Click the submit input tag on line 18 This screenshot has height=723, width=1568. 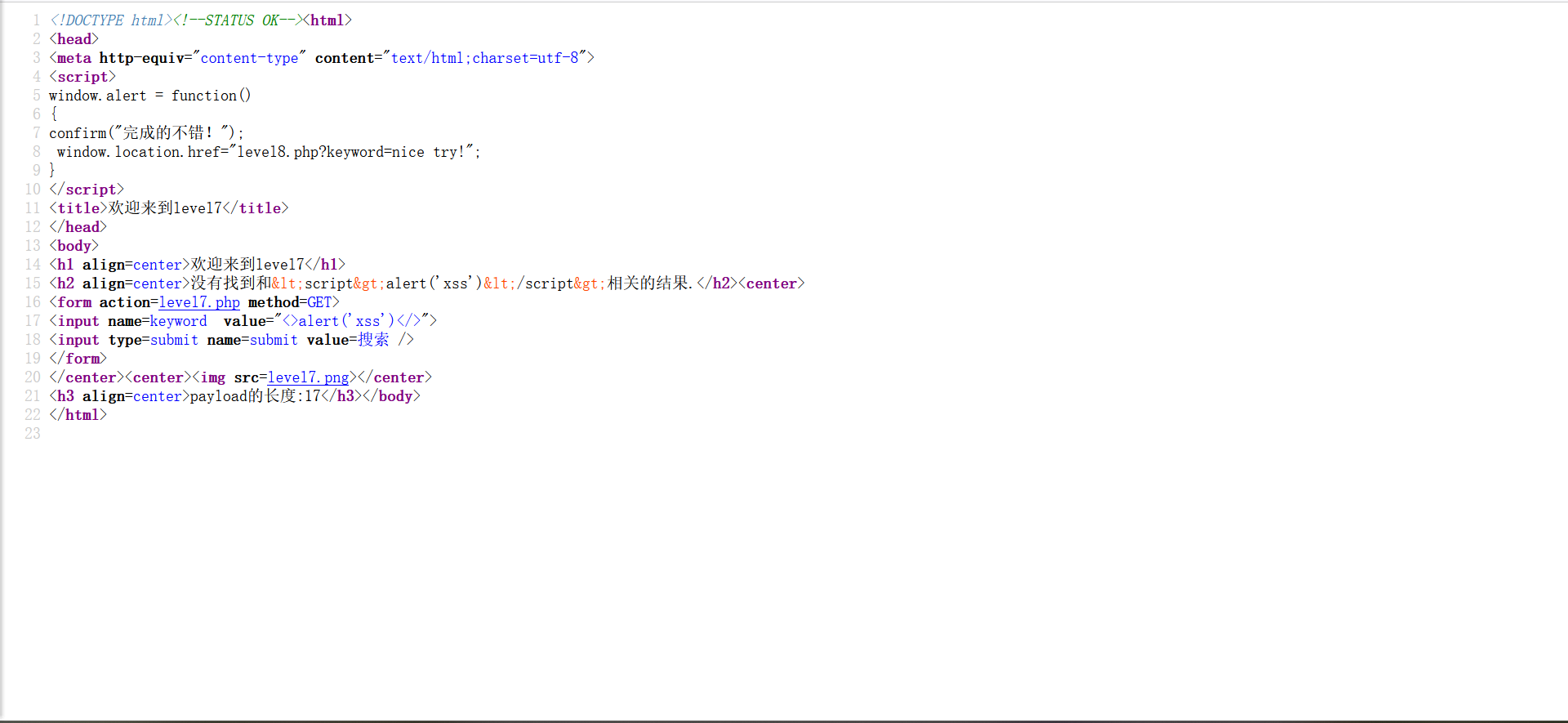tap(232, 340)
